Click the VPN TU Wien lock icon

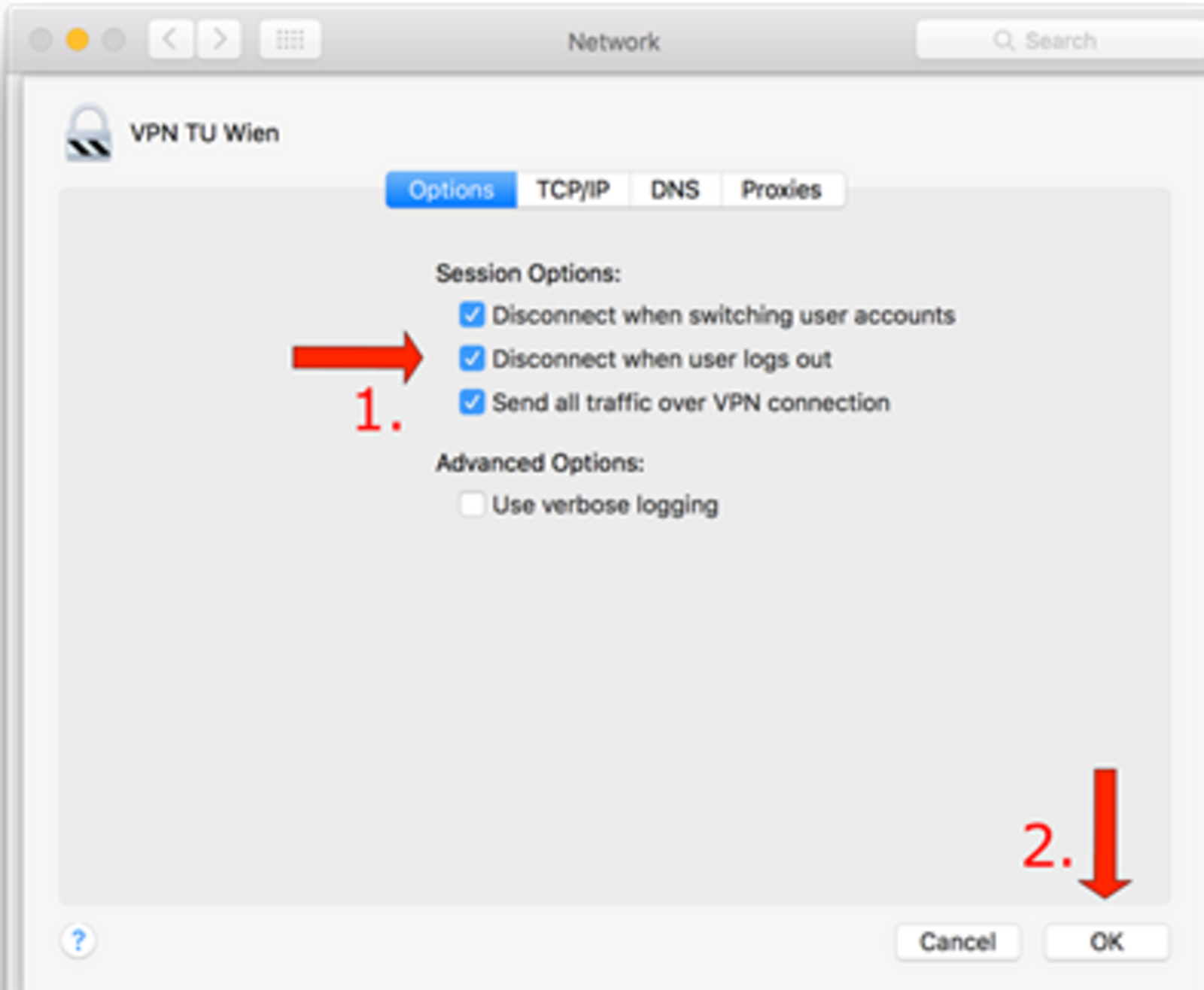pos(89,133)
